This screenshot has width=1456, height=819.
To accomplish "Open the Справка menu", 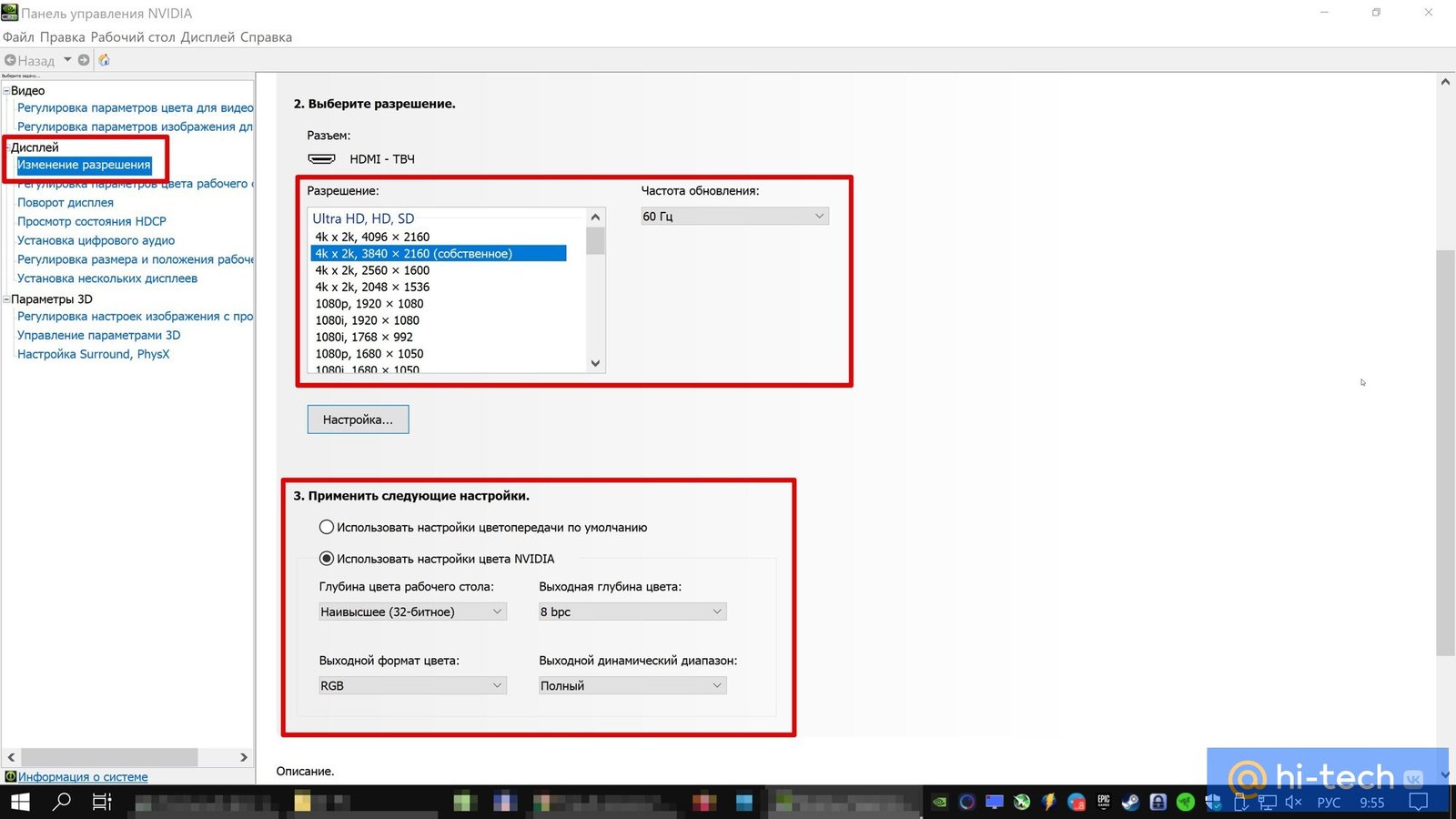I will click(267, 37).
